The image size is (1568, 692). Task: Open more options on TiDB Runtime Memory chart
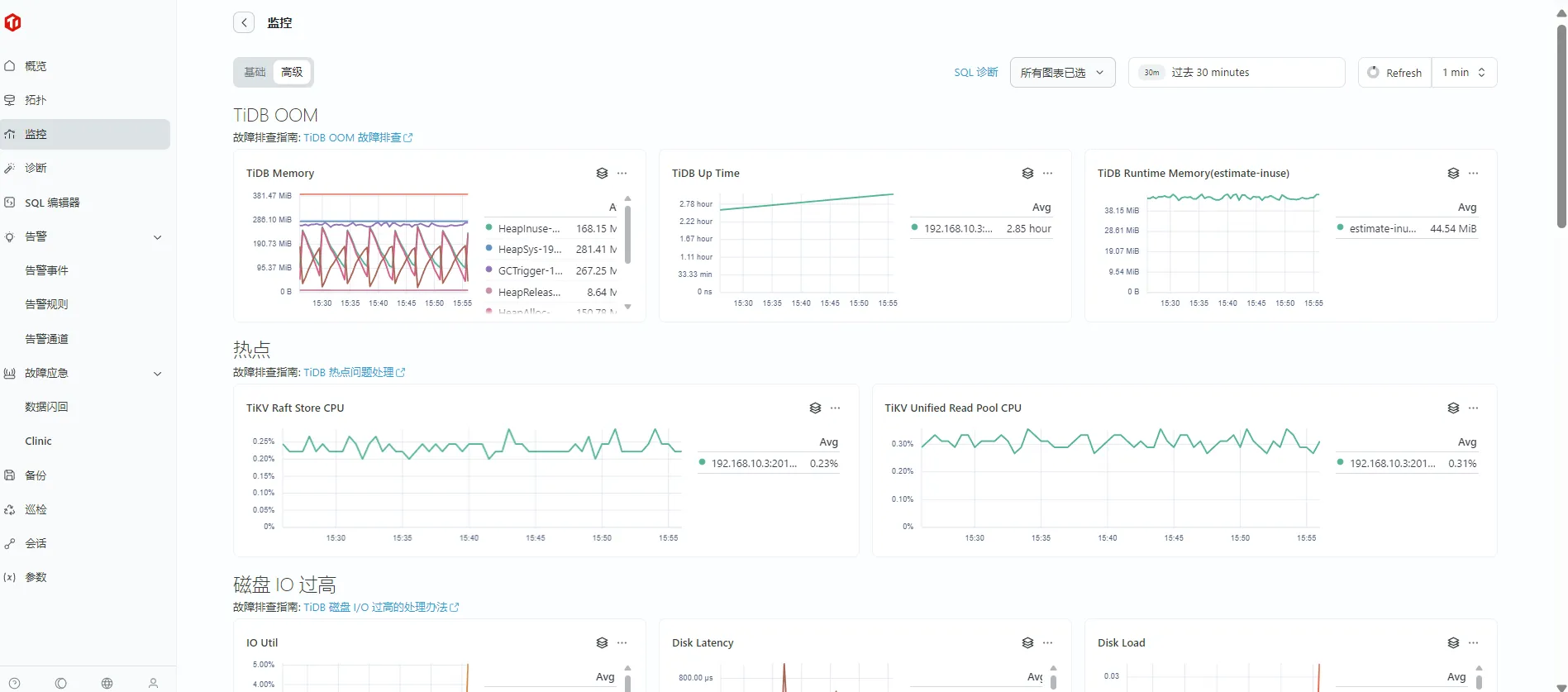pos(1474,173)
